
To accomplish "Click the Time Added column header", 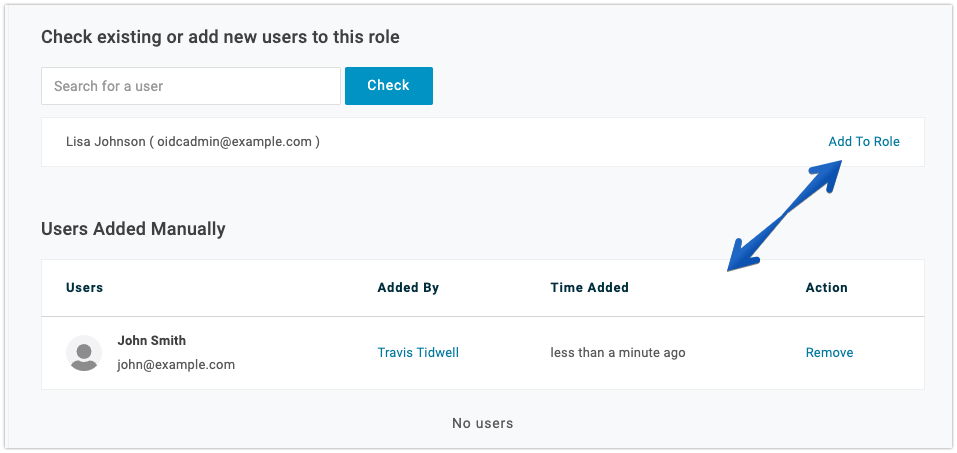I will tap(589, 288).
